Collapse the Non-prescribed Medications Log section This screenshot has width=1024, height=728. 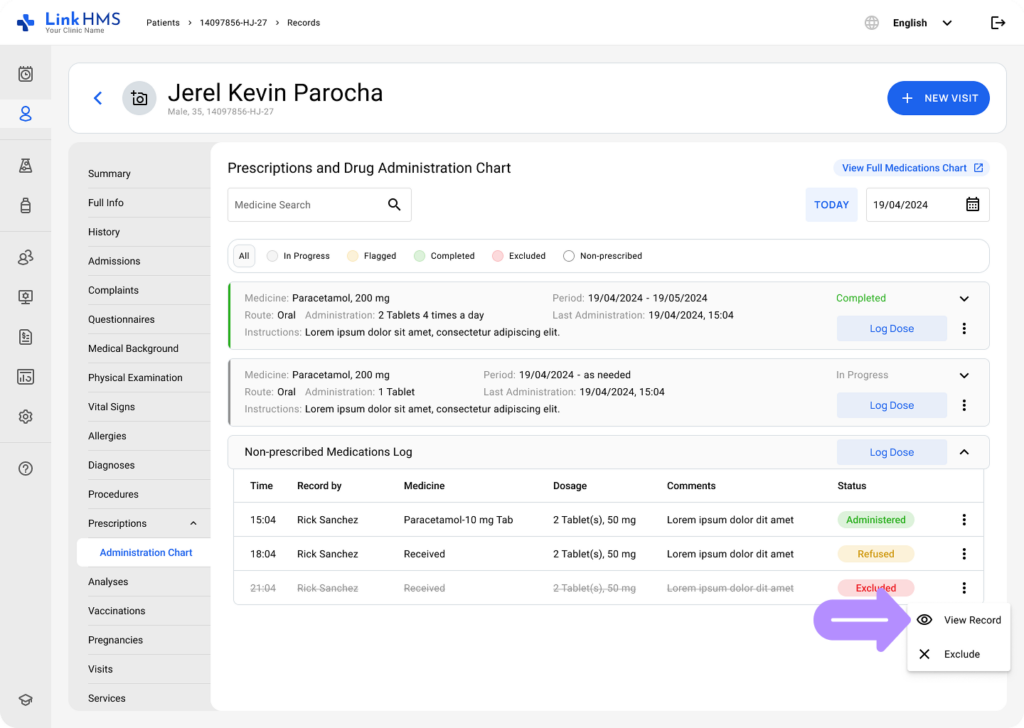[x=964, y=452]
